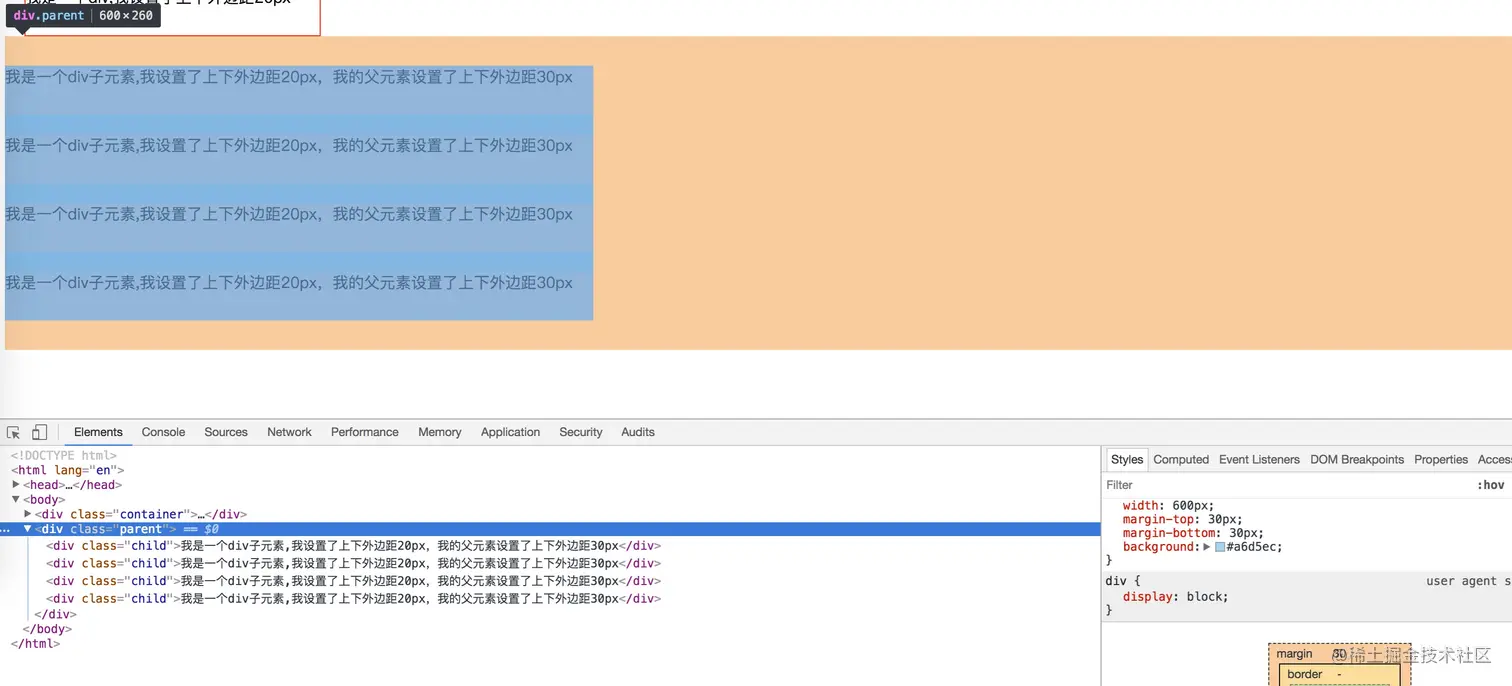1512x686 pixels.
Task: Open the Console tab
Action: tap(163, 432)
